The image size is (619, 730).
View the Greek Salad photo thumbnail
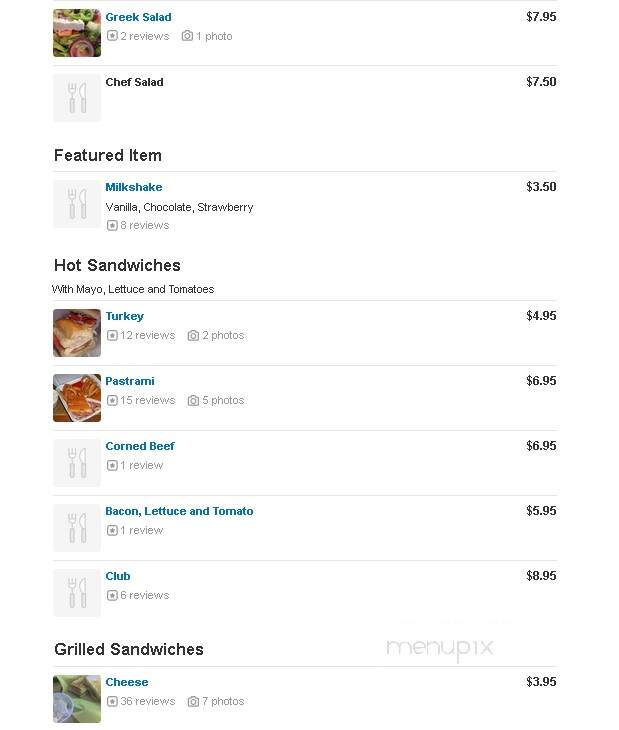77,33
